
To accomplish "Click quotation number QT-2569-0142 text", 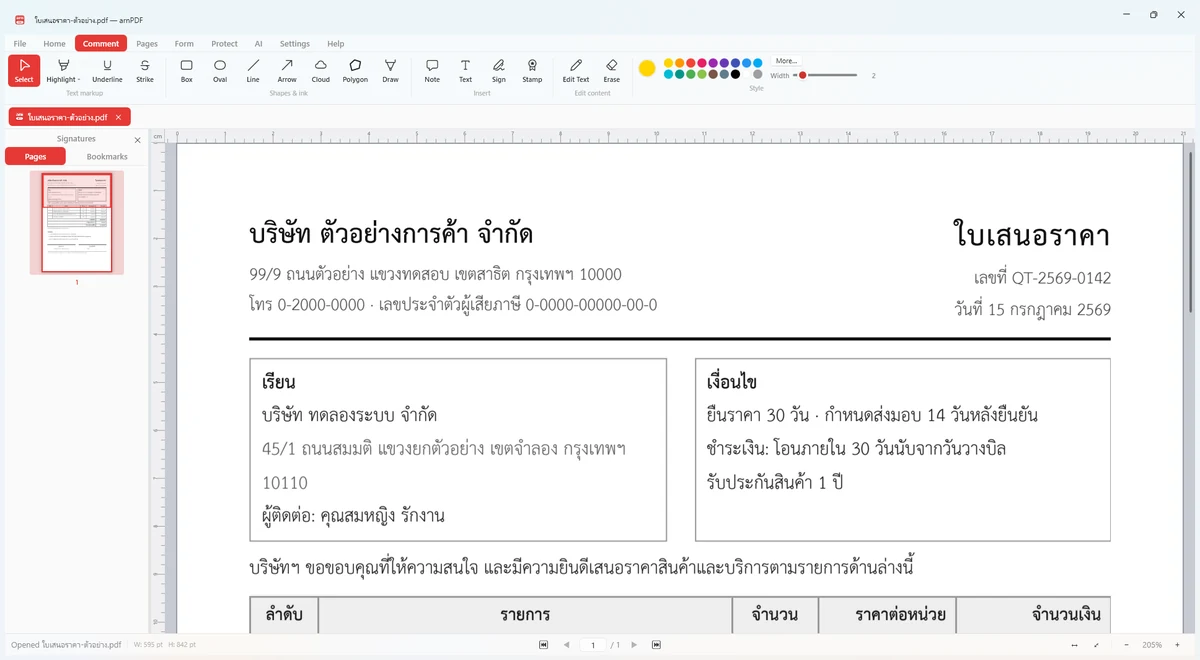I will 1060,278.
